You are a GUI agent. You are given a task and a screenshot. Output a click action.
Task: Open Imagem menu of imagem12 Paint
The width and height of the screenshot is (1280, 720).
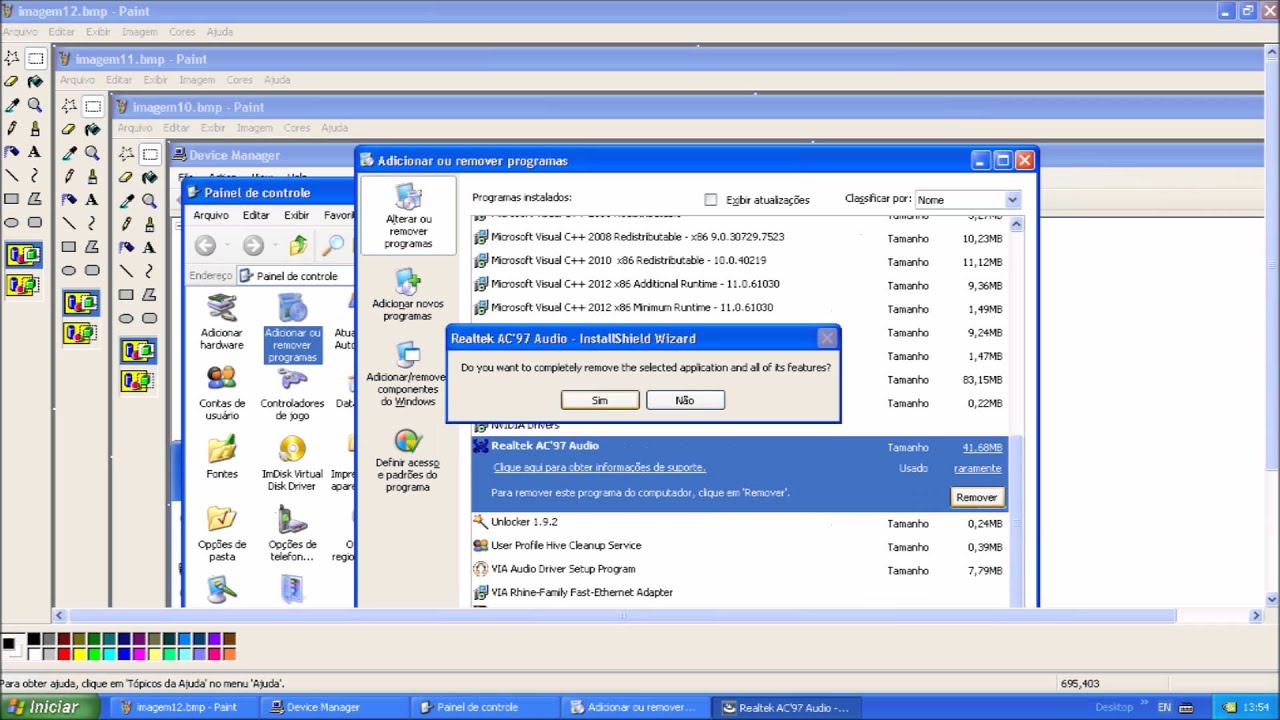tap(139, 32)
